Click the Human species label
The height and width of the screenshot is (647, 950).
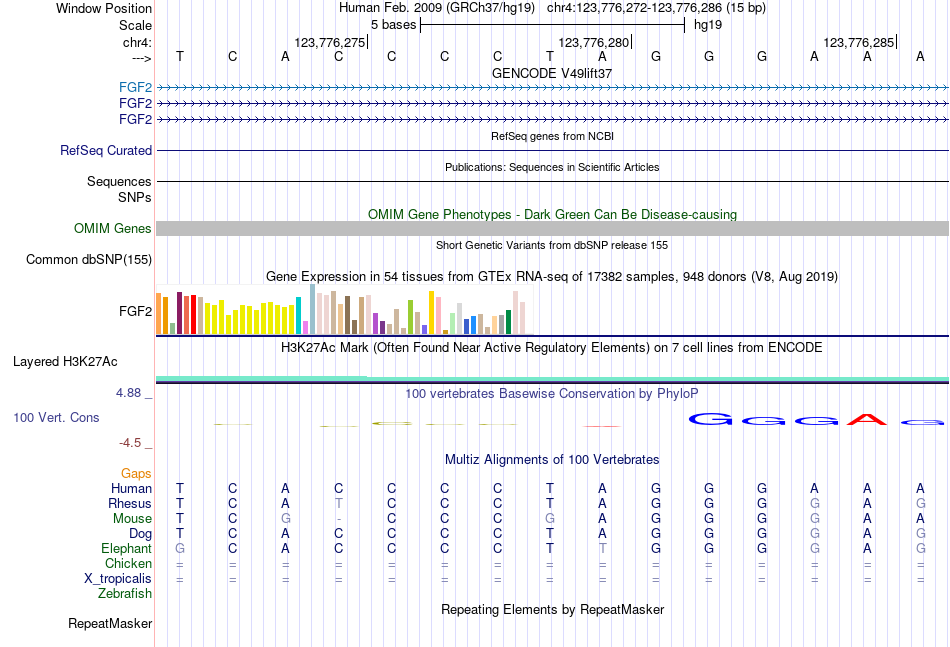coord(131,488)
